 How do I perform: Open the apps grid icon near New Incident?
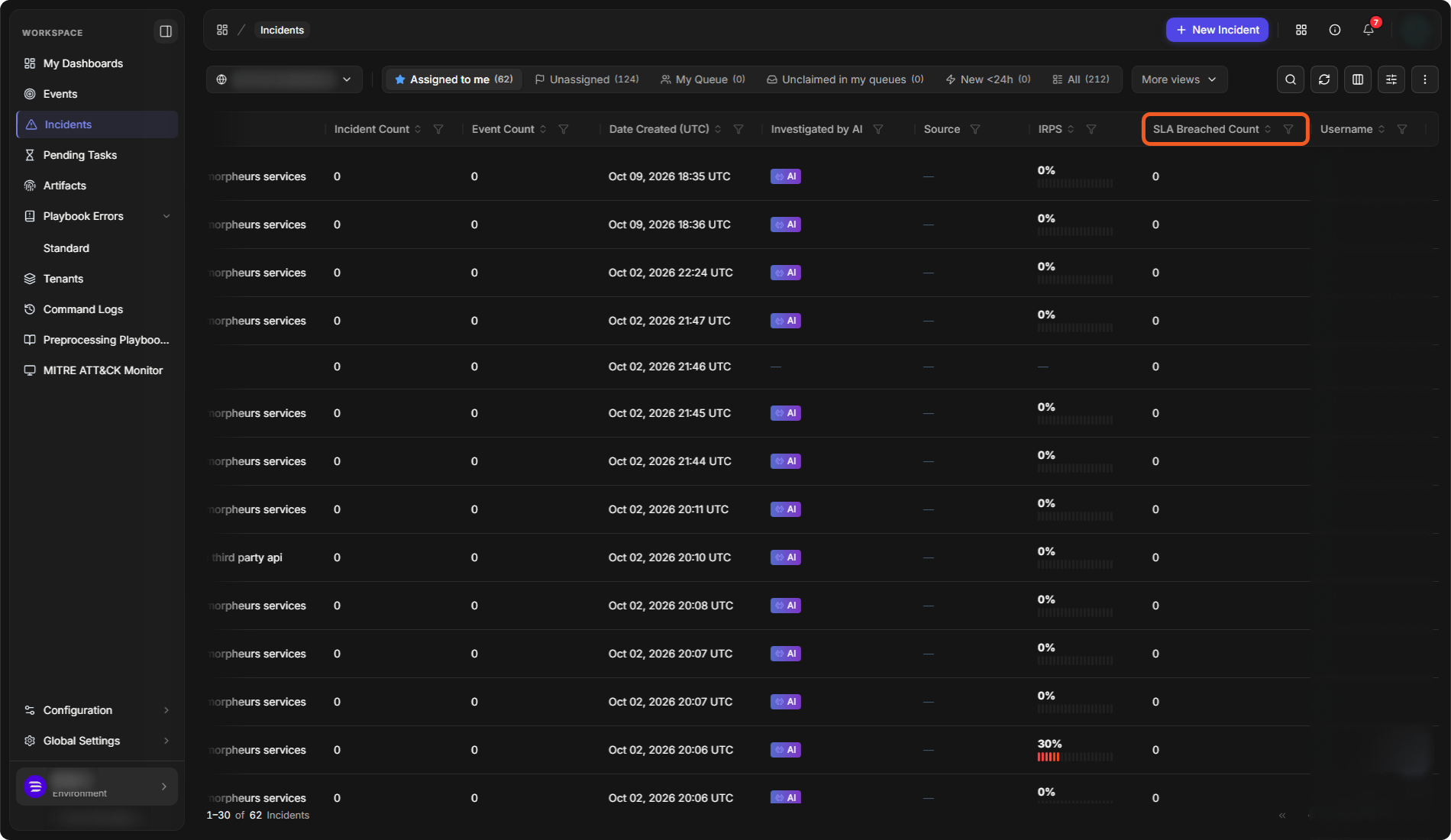[1301, 30]
